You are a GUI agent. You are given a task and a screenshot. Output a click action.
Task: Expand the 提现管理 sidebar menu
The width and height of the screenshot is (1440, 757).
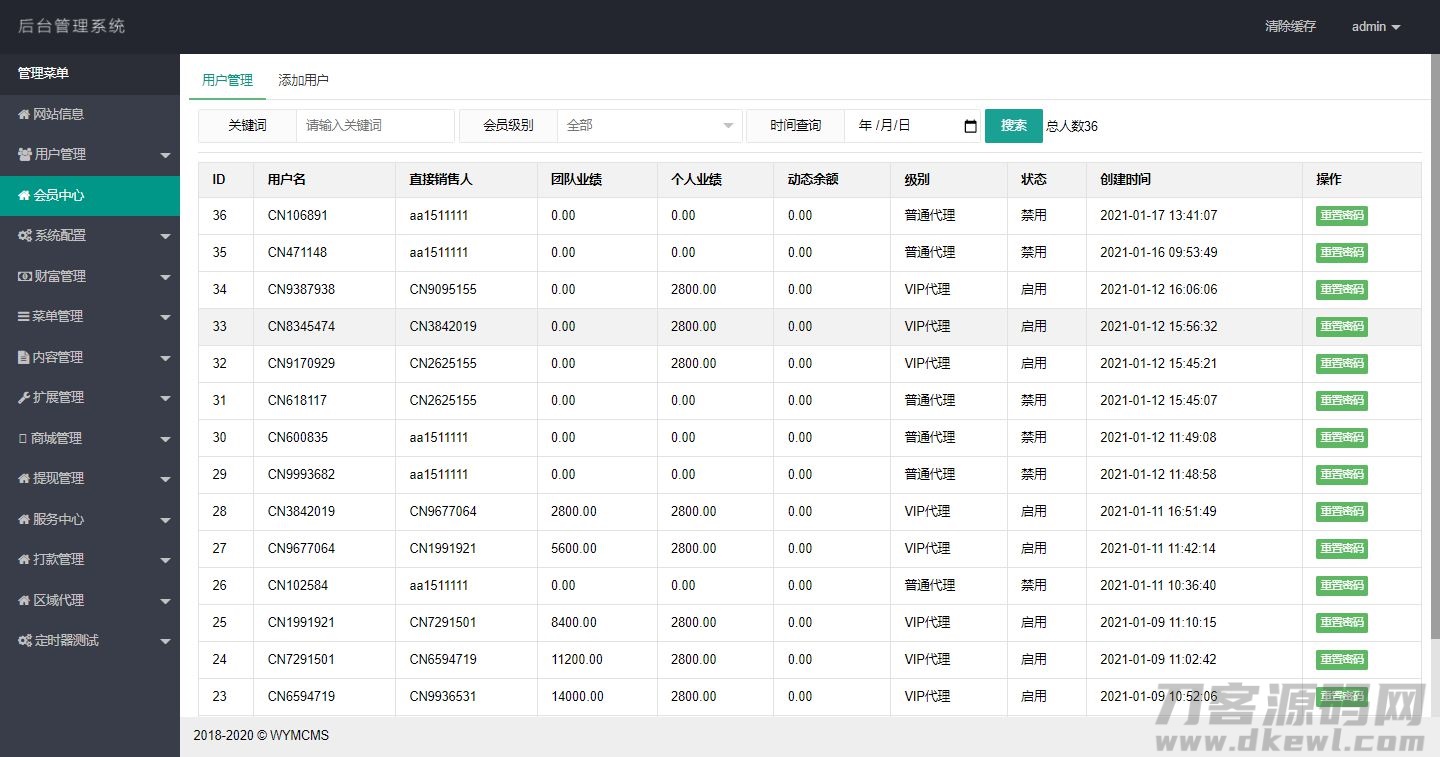click(x=90, y=478)
